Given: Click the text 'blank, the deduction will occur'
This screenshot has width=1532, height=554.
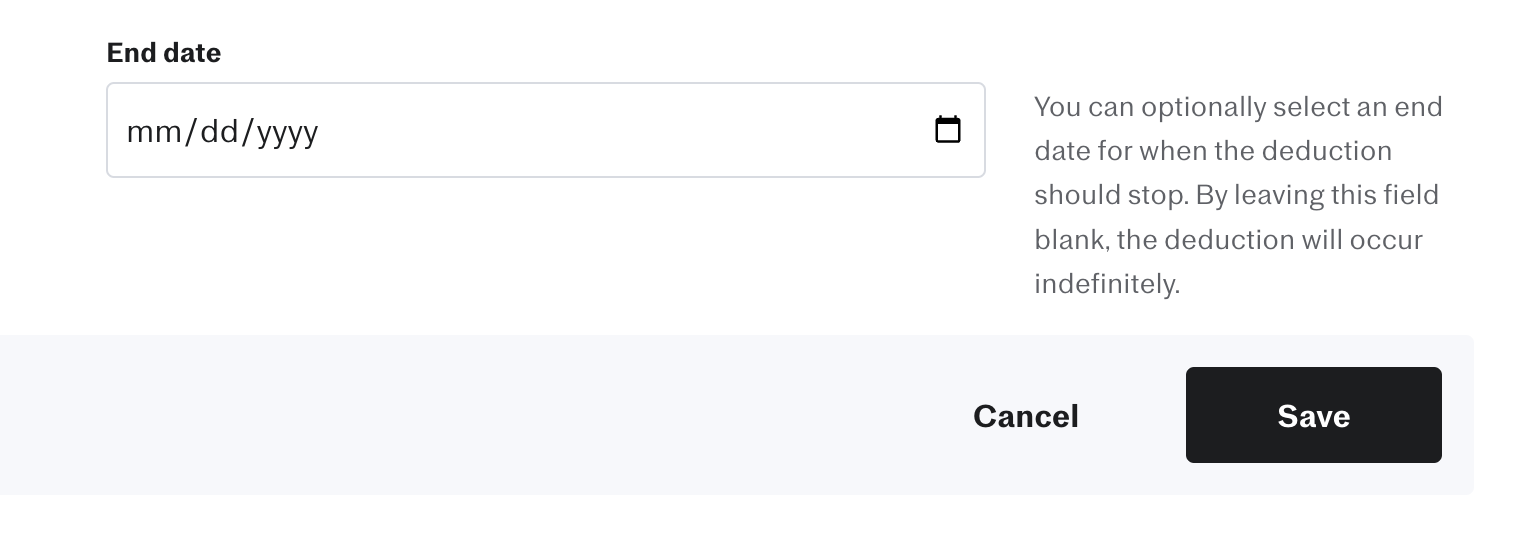Looking at the screenshot, I should pyautogui.click(x=1228, y=240).
